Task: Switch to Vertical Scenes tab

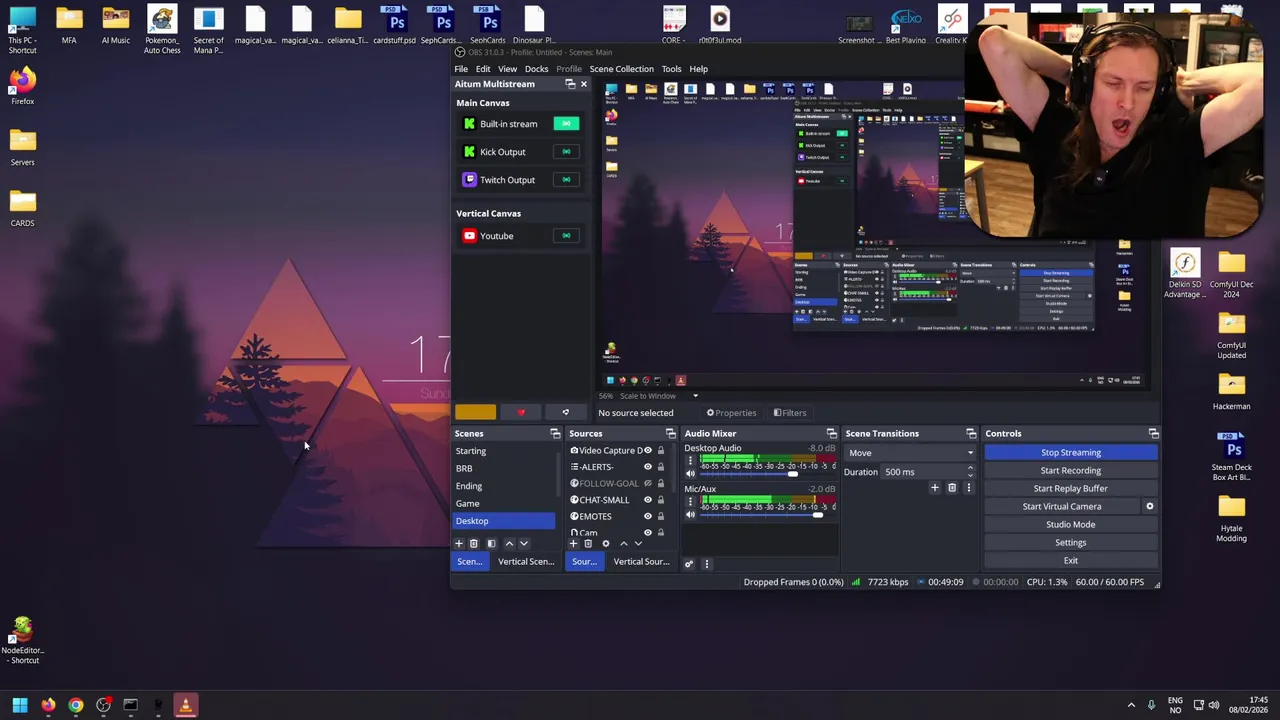Action: tap(526, 562)
